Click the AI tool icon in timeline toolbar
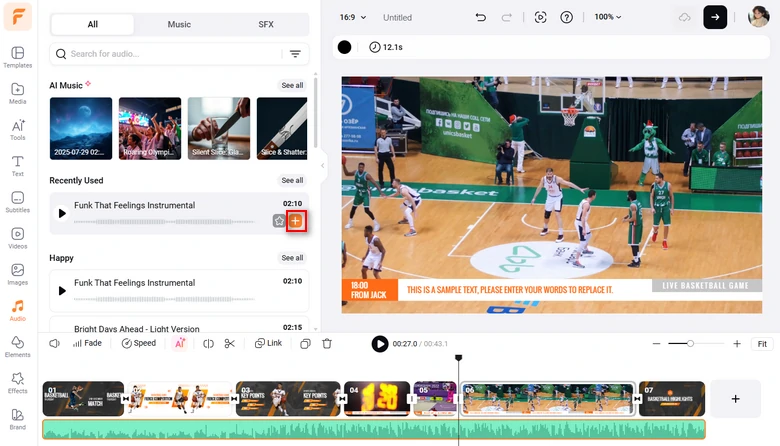The image size is (780, 446). (180, 343)
